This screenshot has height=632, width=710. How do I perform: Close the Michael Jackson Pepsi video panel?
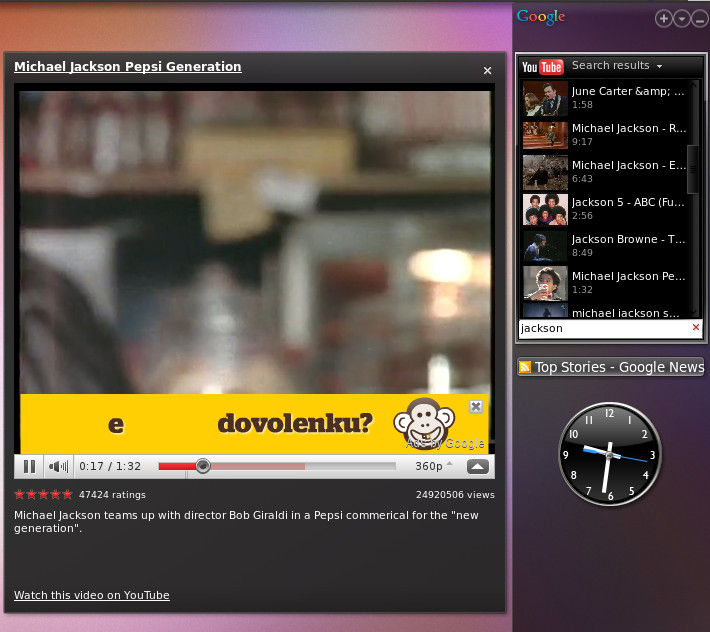click(487, 71)
